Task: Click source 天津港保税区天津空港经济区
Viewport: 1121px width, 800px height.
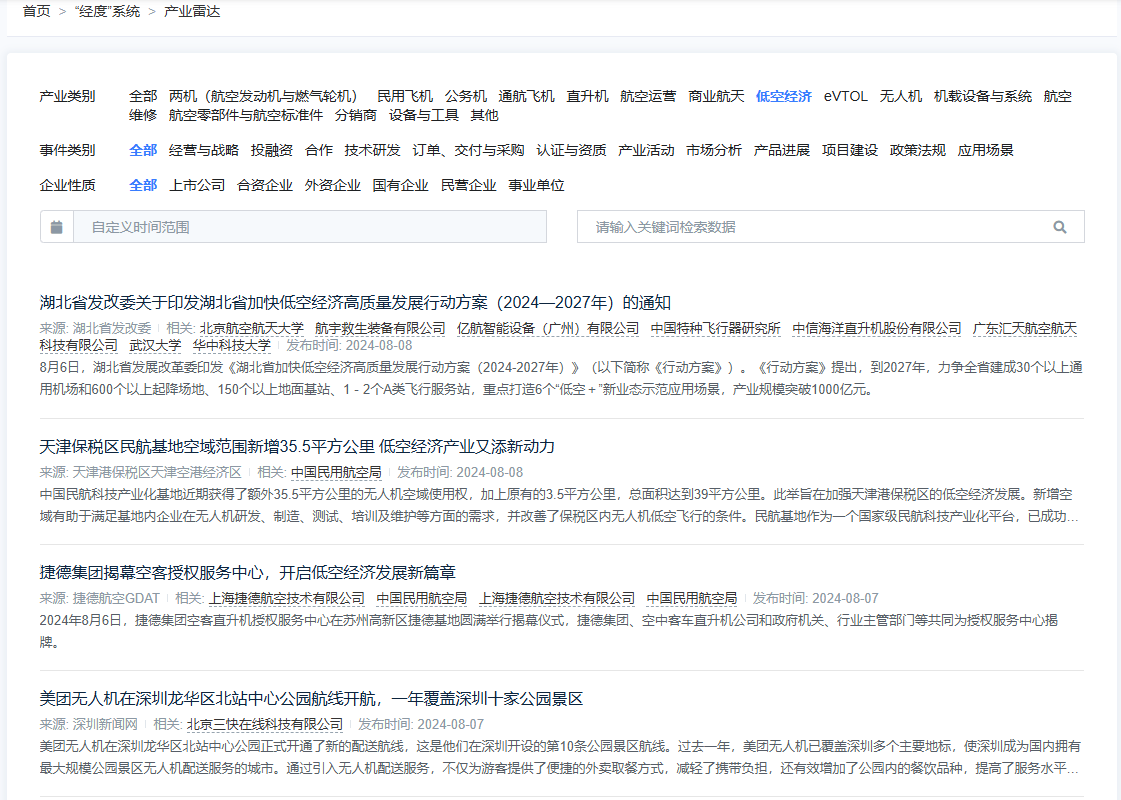Action: click(x=157, y=472)
